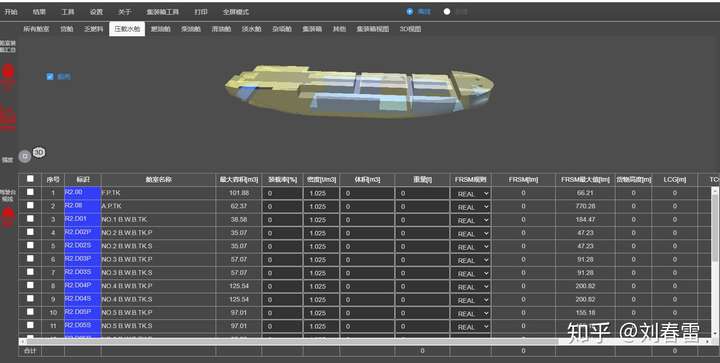Screen dimensions: 720x363
Task: Open the 开始 menu
Action: pos(11,12)
